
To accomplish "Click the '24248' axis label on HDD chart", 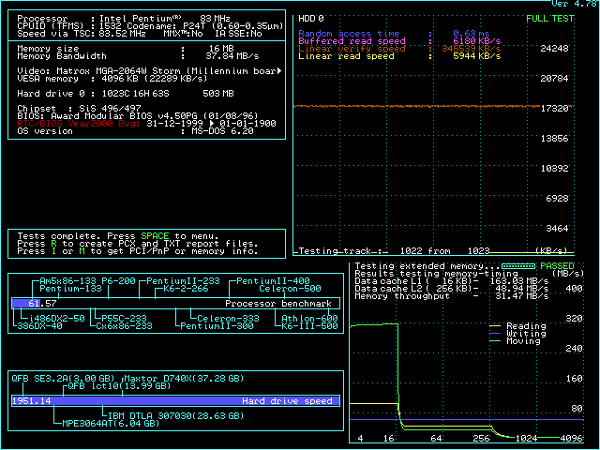I will [554, 49].
